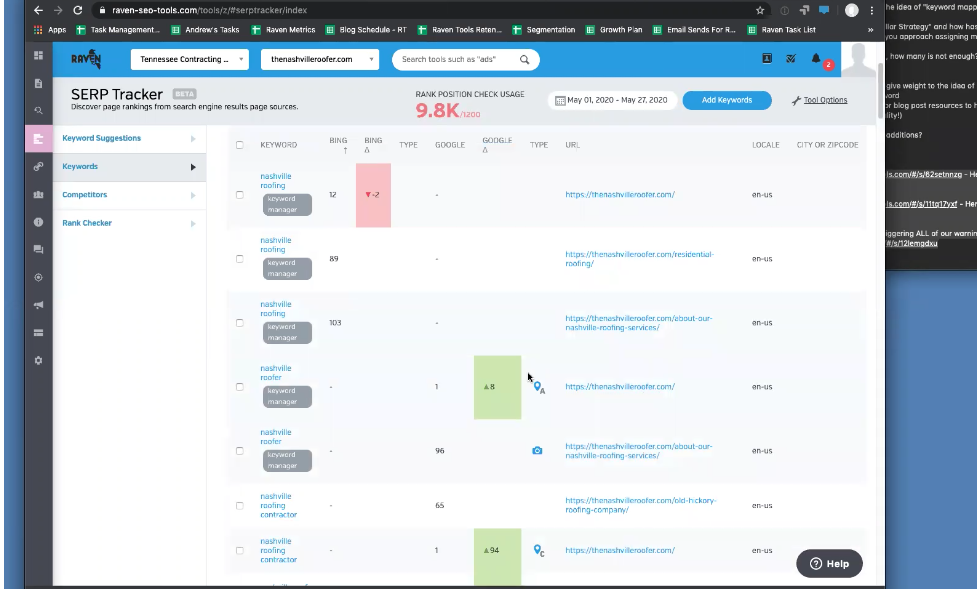Sort by the GOOGLE rank column header
The image size is (977, 589).
pos(450,145)
